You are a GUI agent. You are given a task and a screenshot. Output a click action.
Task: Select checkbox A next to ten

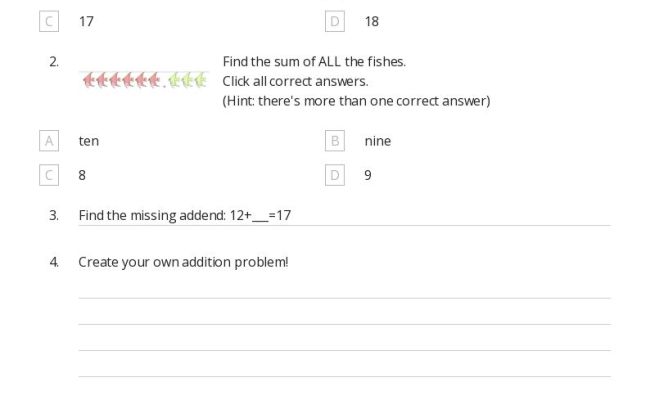(49, 141)
